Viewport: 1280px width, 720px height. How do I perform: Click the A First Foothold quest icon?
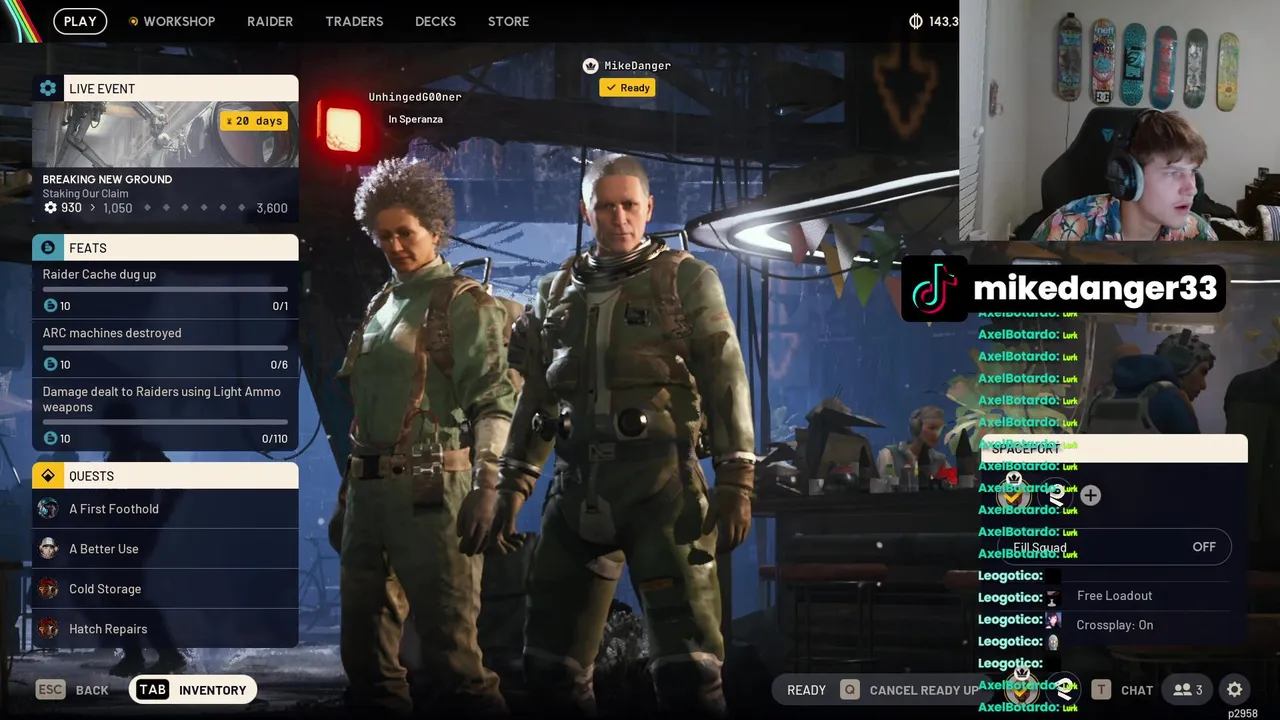(x=48, y=509)
